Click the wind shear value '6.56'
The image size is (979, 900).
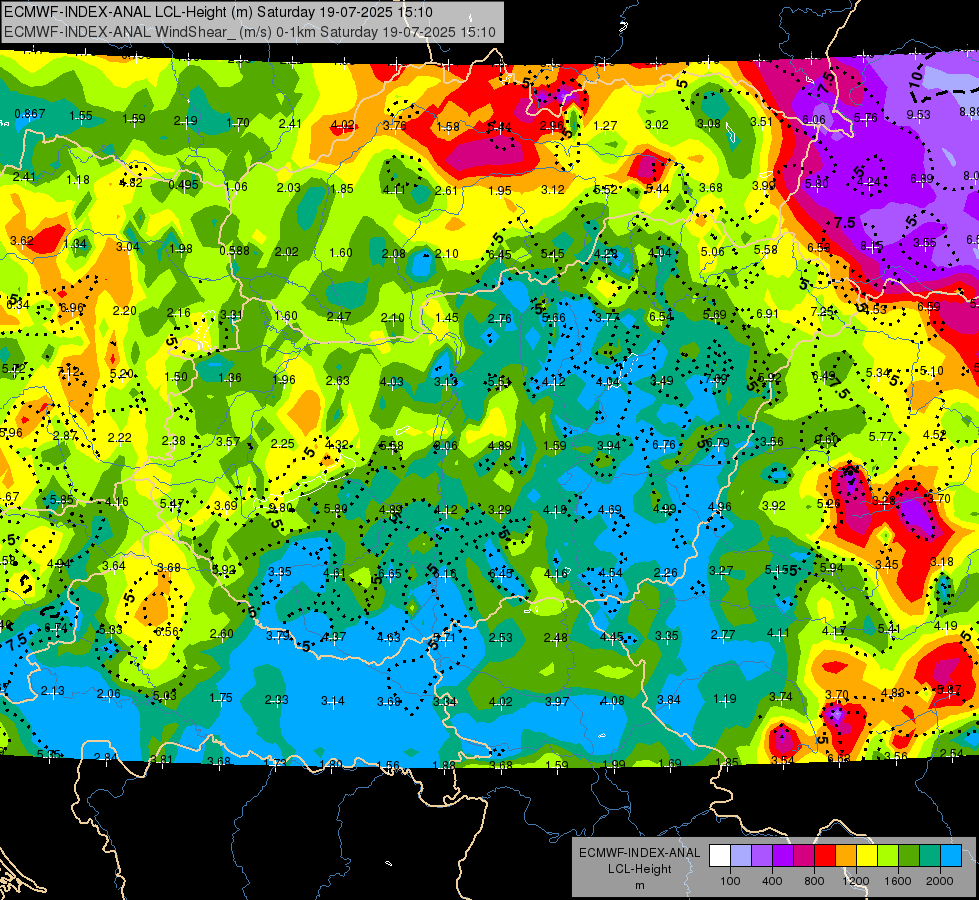[167, 631]
